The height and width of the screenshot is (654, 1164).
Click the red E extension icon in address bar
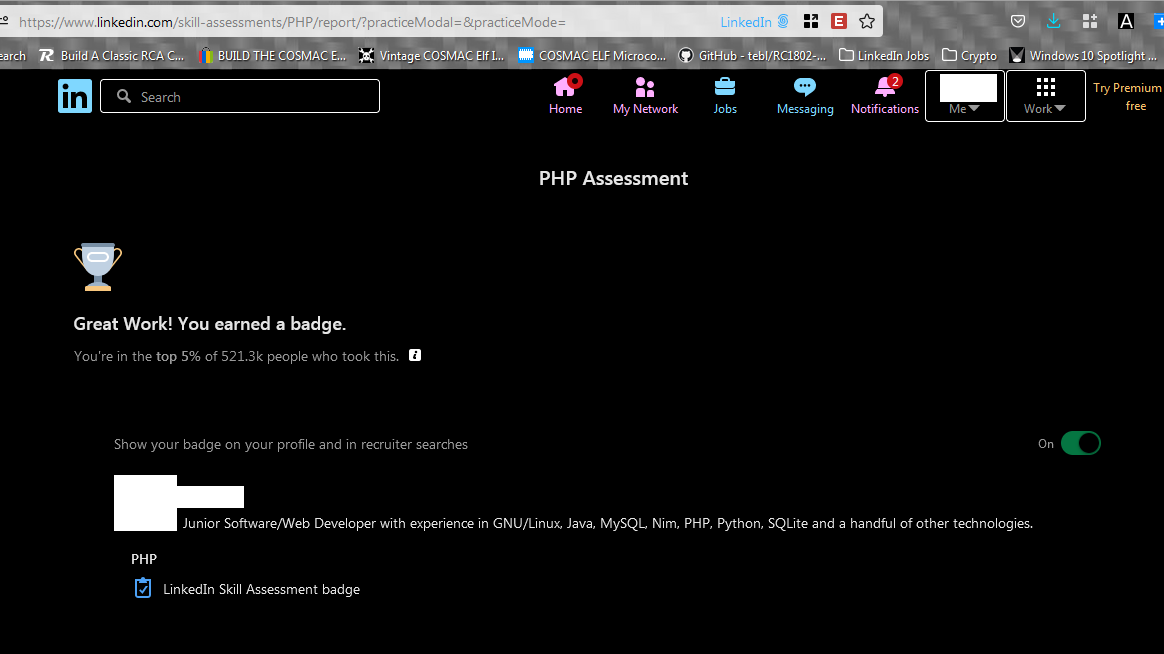(x=839, y=22)
